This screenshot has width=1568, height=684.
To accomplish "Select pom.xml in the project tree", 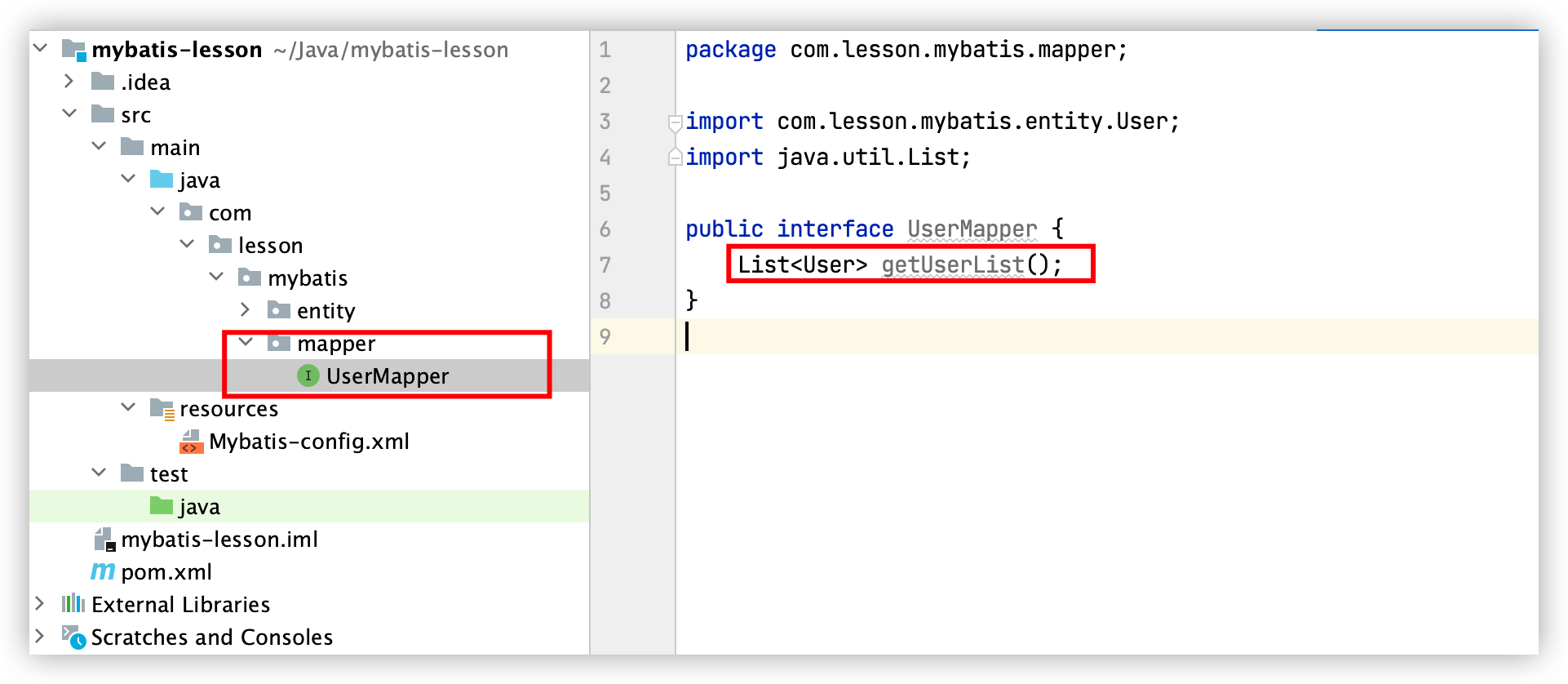I will (x=166, y=572).
